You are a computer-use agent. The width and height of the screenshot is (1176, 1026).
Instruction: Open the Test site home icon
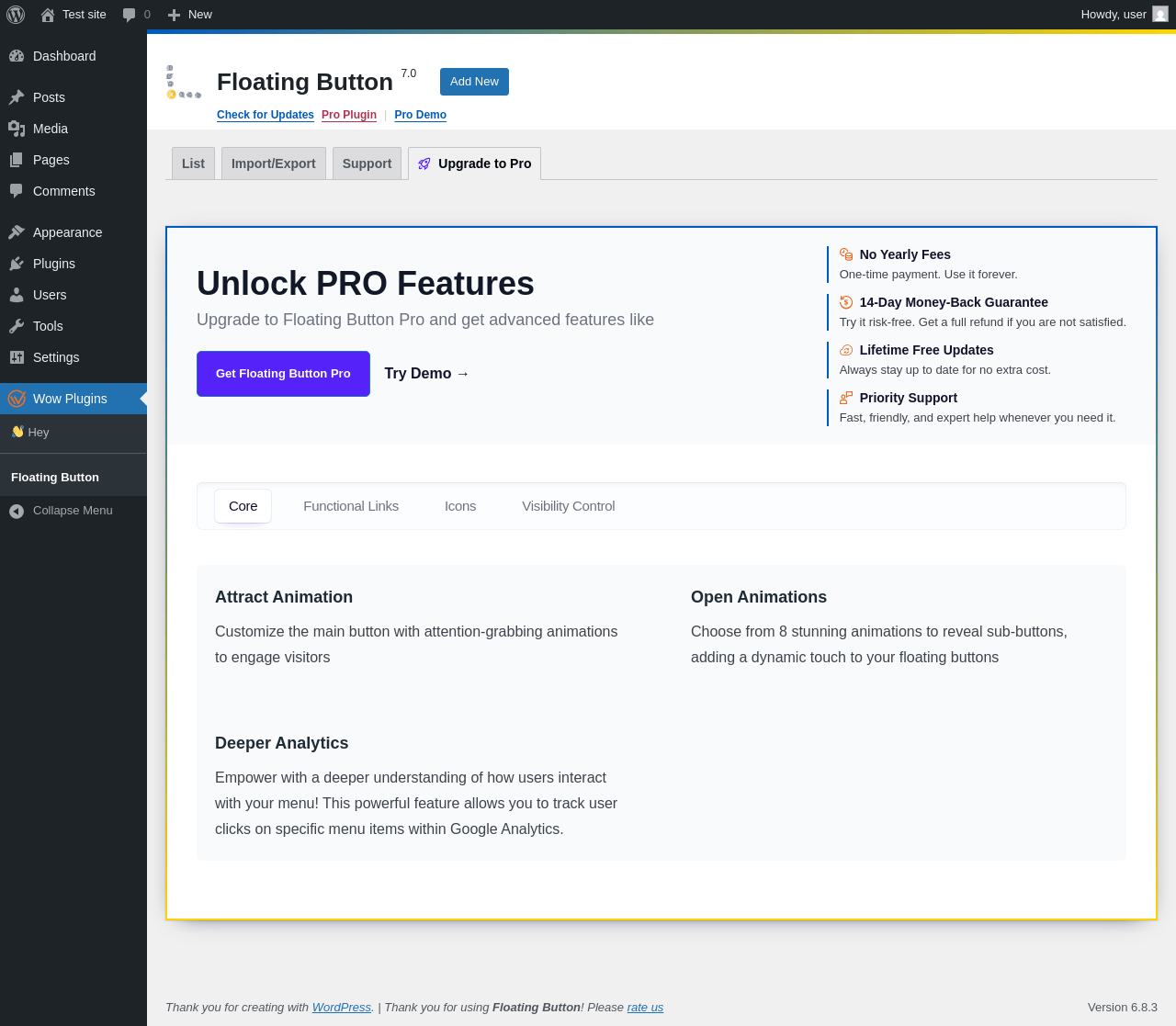(48, 15)
